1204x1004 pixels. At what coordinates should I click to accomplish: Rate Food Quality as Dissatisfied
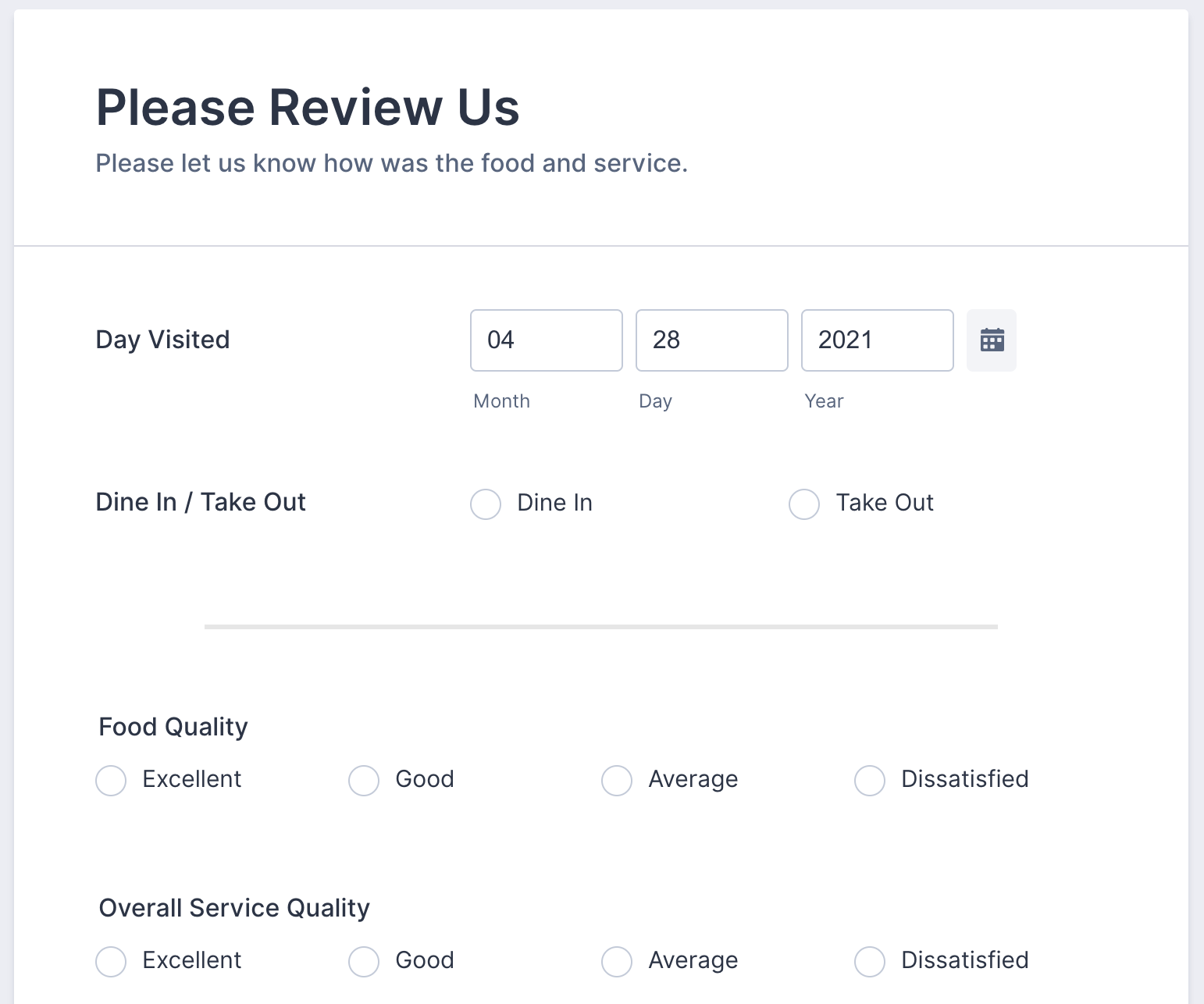pyautogui.click(x=870, y=781)
